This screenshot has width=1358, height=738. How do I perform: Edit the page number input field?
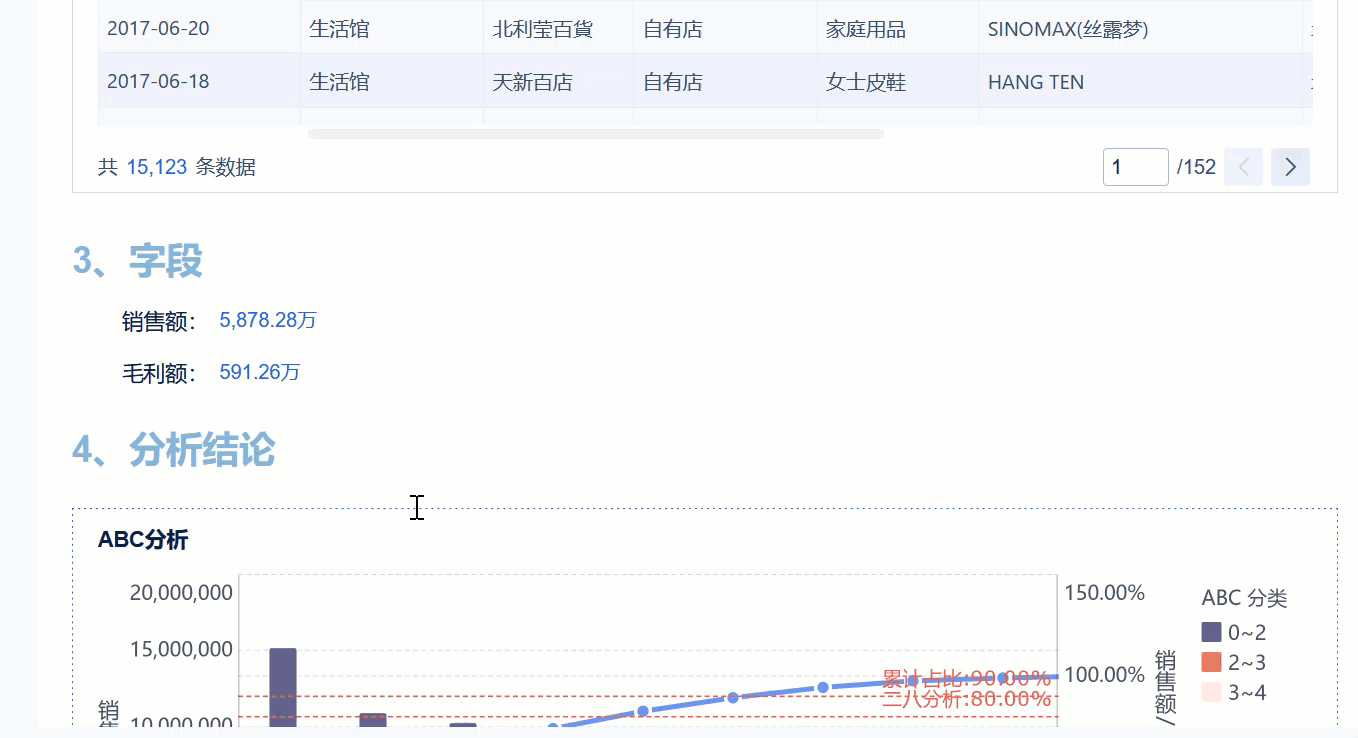point(1136,167)
